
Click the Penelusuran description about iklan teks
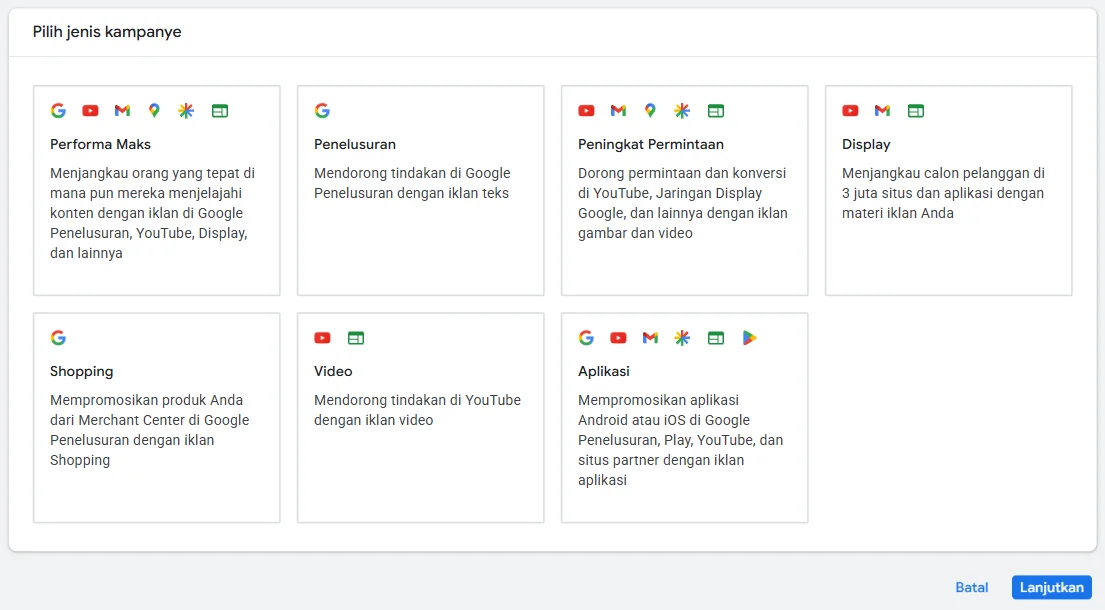[x=412, y=183]
